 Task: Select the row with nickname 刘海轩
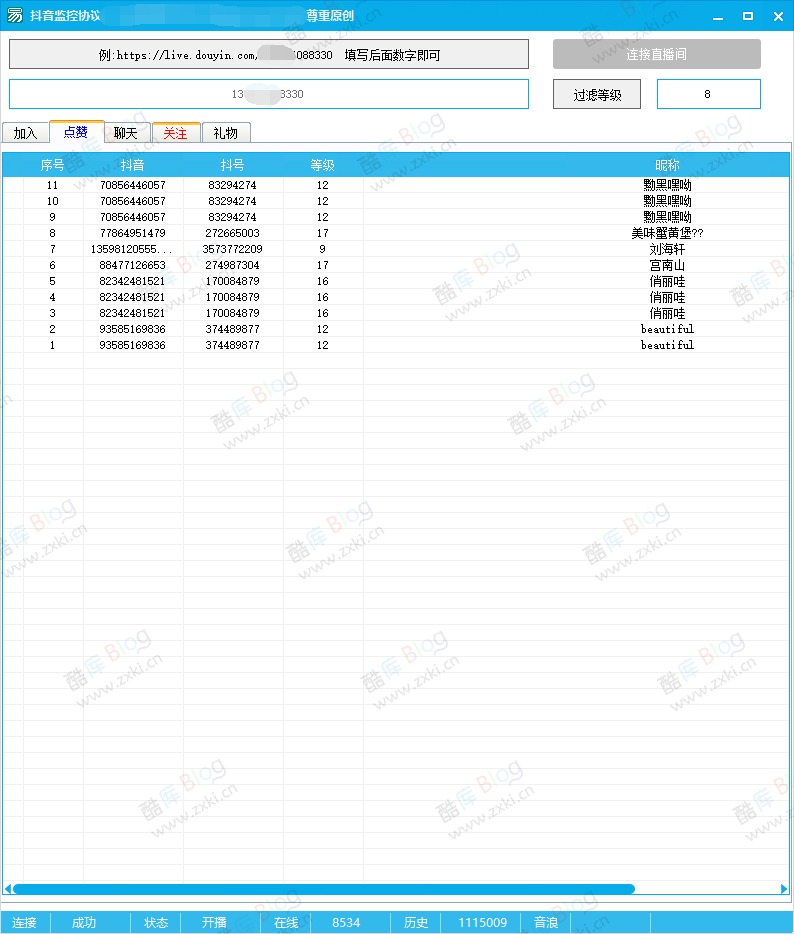[x=667, y=249]
